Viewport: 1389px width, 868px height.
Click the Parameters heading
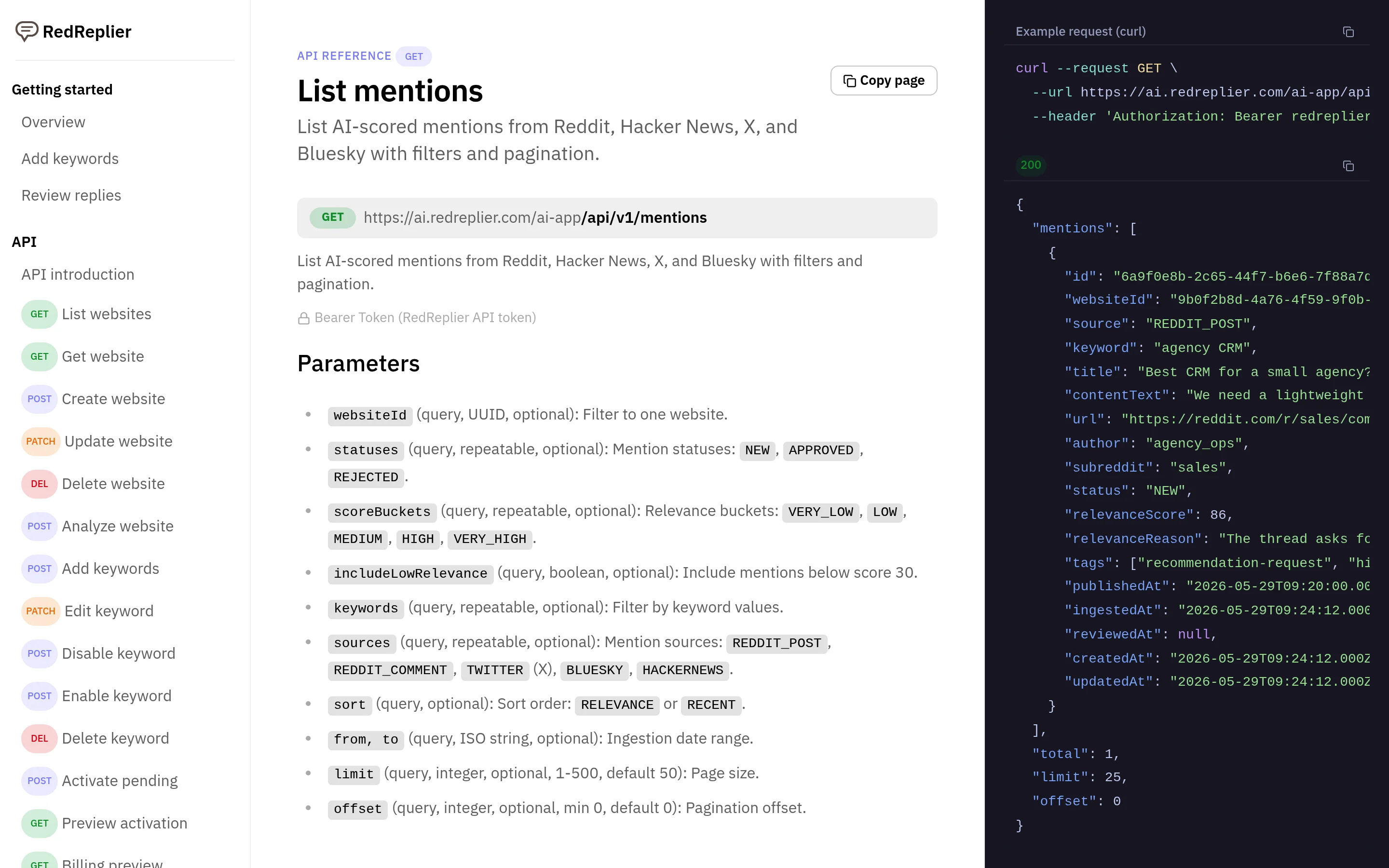(358, 364)
